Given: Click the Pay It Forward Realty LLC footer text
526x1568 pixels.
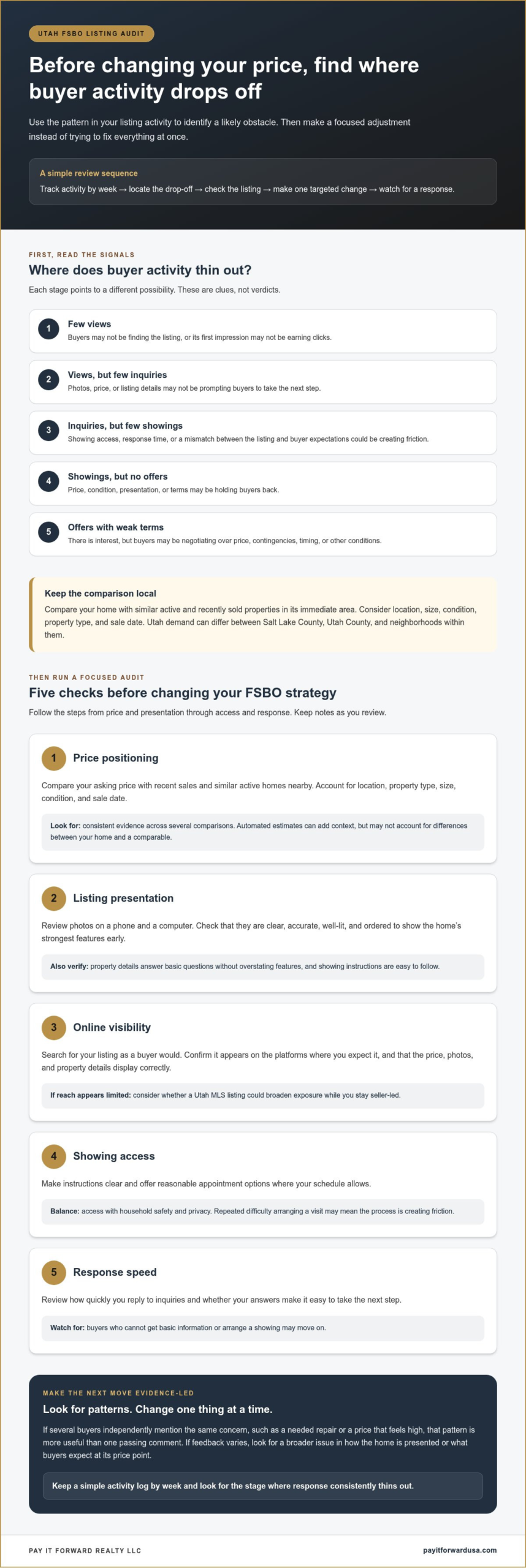Looking at the screenshot, I should click(85, 1551).
